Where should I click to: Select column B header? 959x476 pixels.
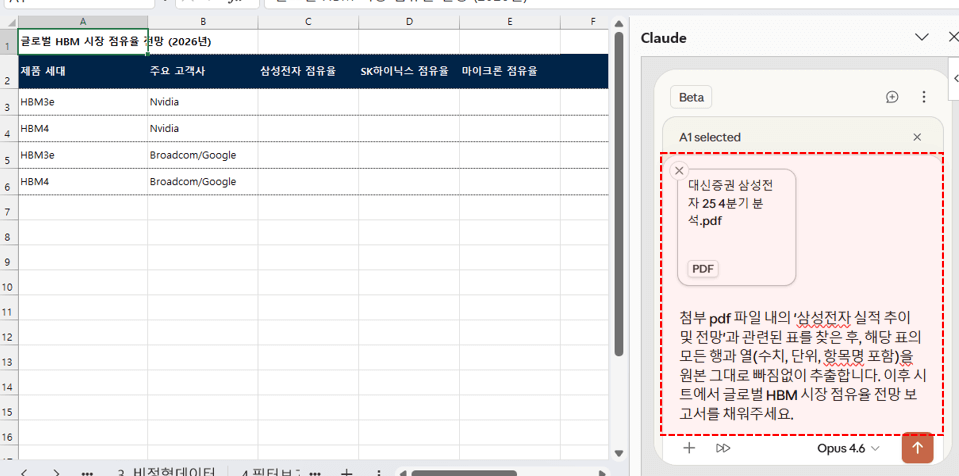point(202,22)
